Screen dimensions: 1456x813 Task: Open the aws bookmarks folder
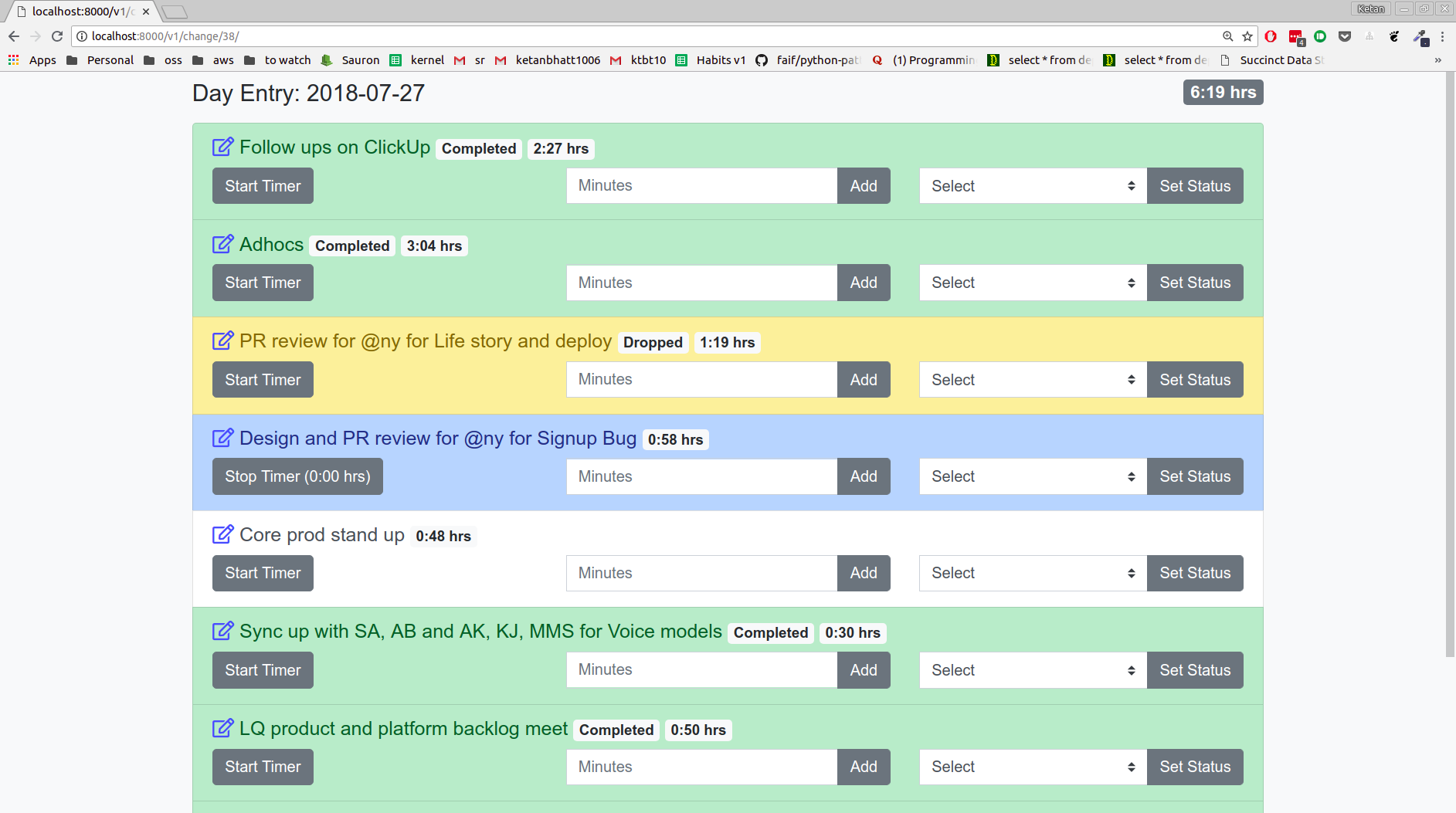tap(213, 60)
